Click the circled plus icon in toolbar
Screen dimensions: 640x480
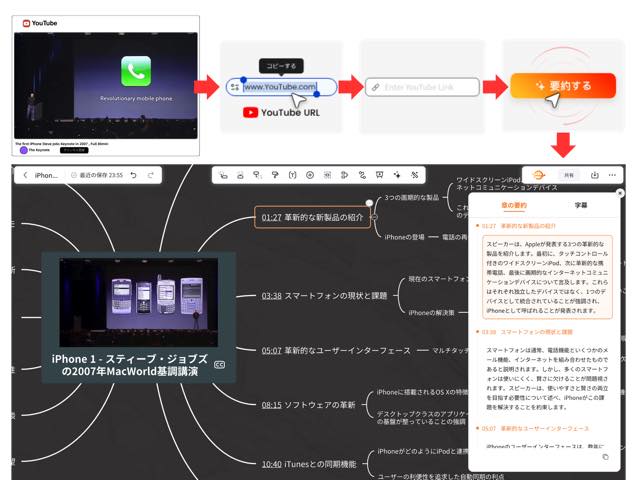coord(310,175)
